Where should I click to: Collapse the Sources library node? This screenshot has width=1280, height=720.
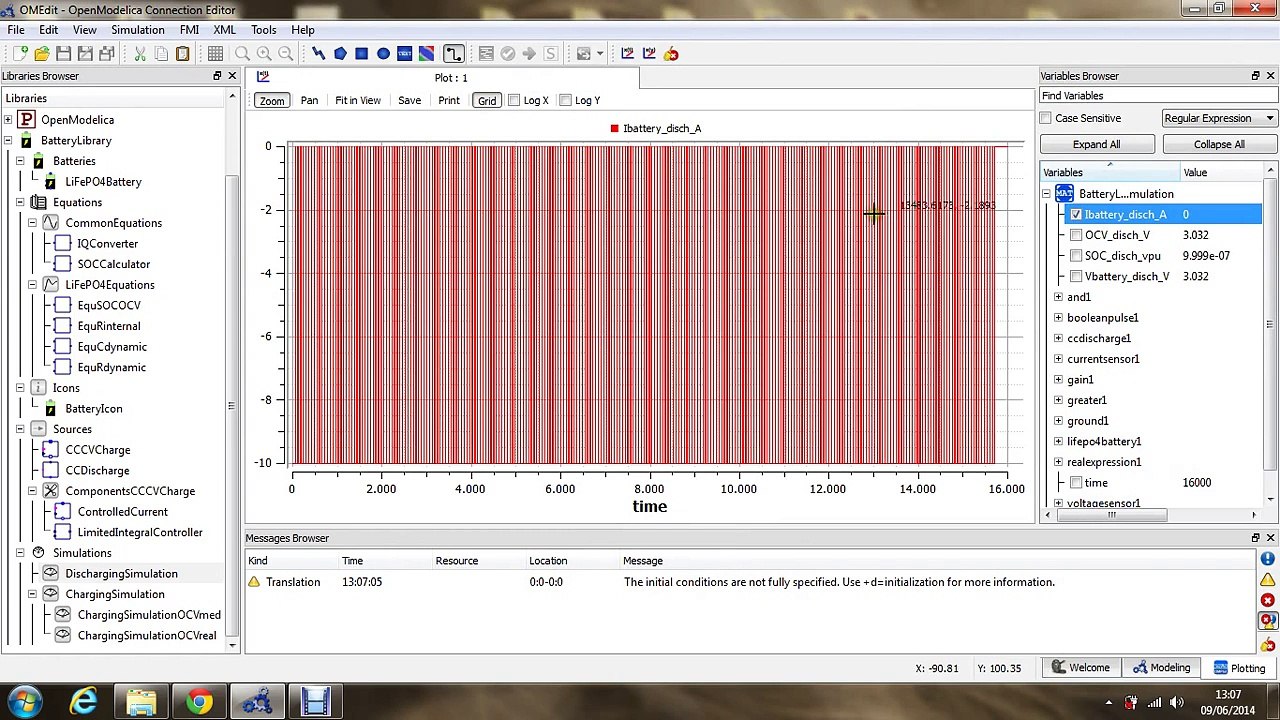pyautogui.click(x=20, y=429)
